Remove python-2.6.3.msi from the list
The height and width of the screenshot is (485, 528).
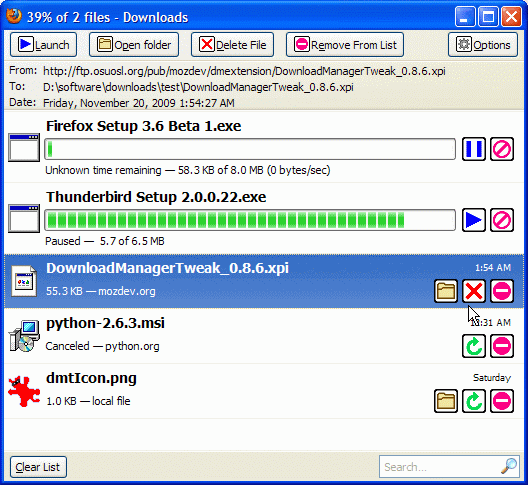[502, 346]
